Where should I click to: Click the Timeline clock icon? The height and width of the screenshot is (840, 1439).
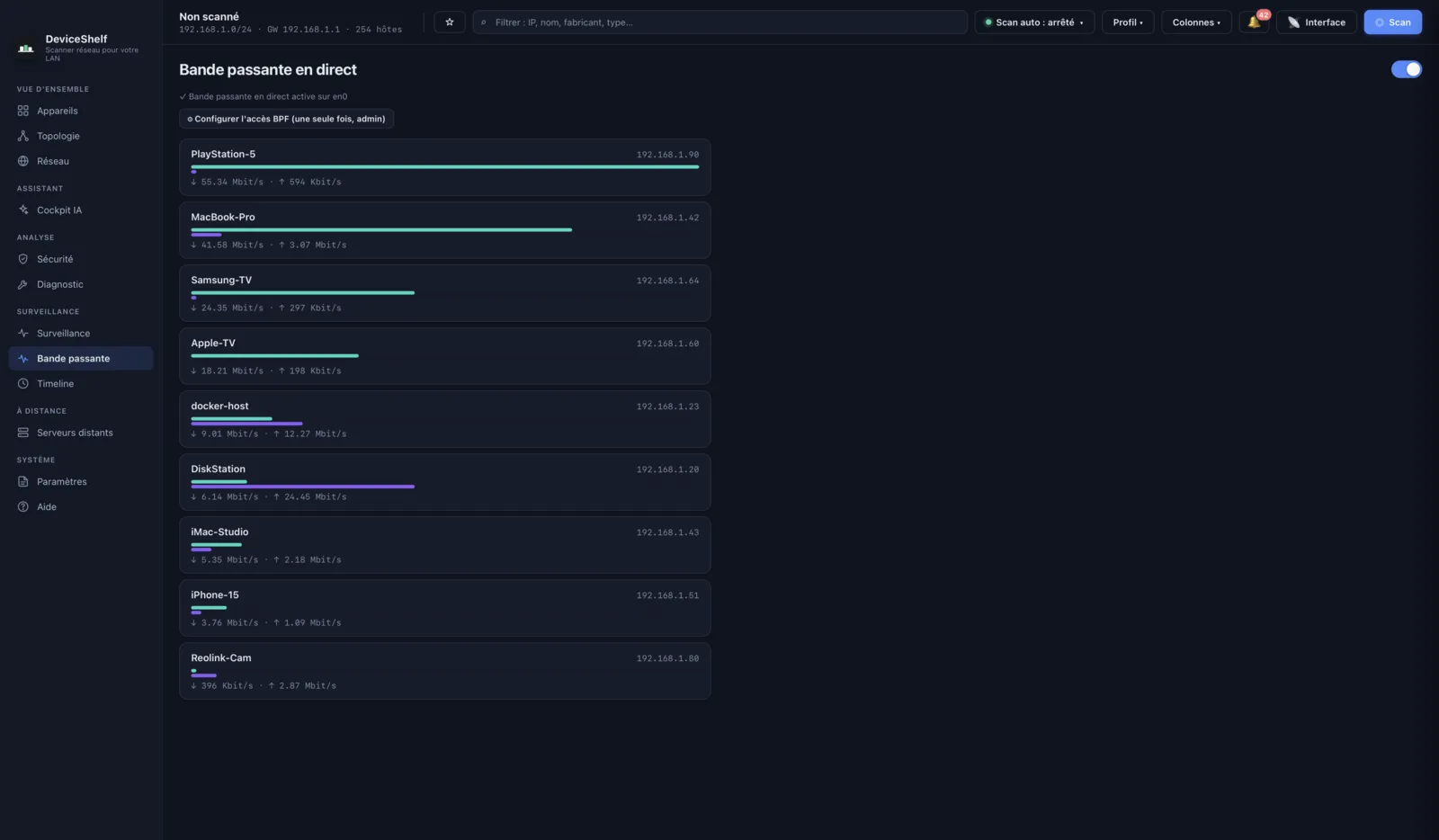23,383
